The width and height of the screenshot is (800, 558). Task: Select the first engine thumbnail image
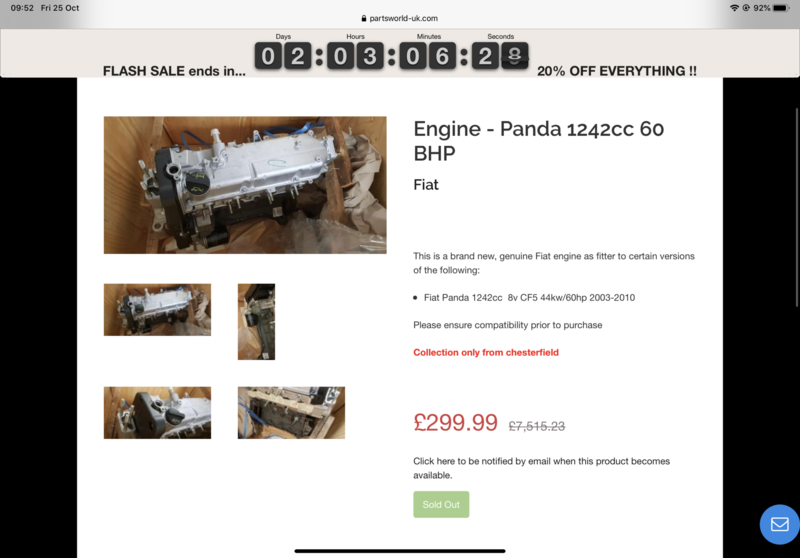pyautogui.click(x=157, y=310)
